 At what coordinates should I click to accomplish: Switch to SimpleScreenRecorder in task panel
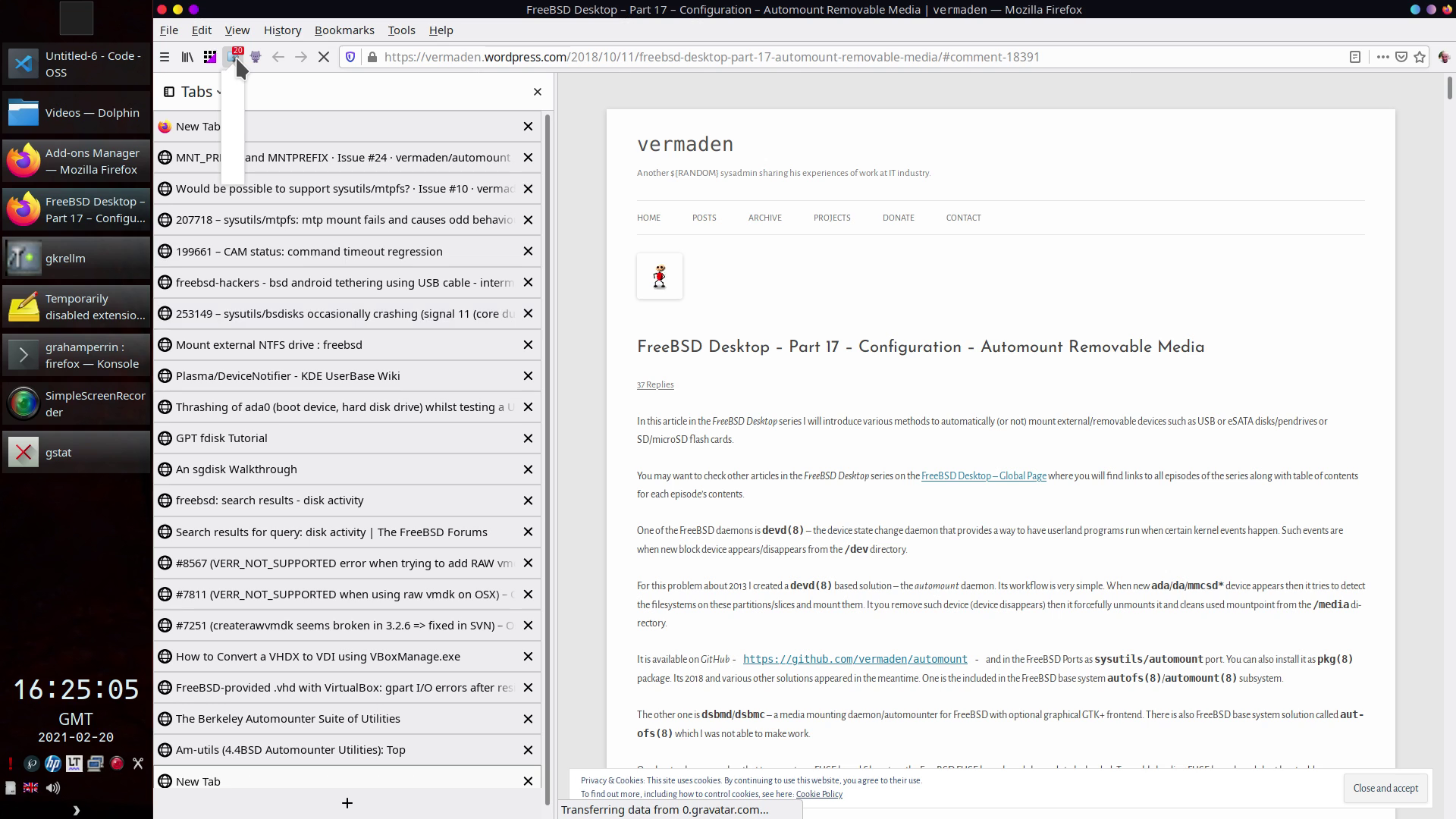click(x=76, y=404)
